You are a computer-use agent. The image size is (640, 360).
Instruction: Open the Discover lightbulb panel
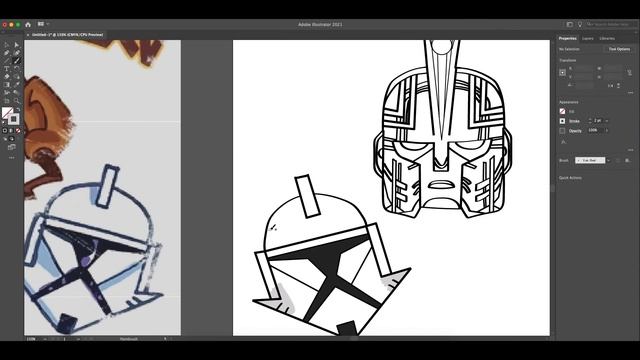click(x=580, y=24)
